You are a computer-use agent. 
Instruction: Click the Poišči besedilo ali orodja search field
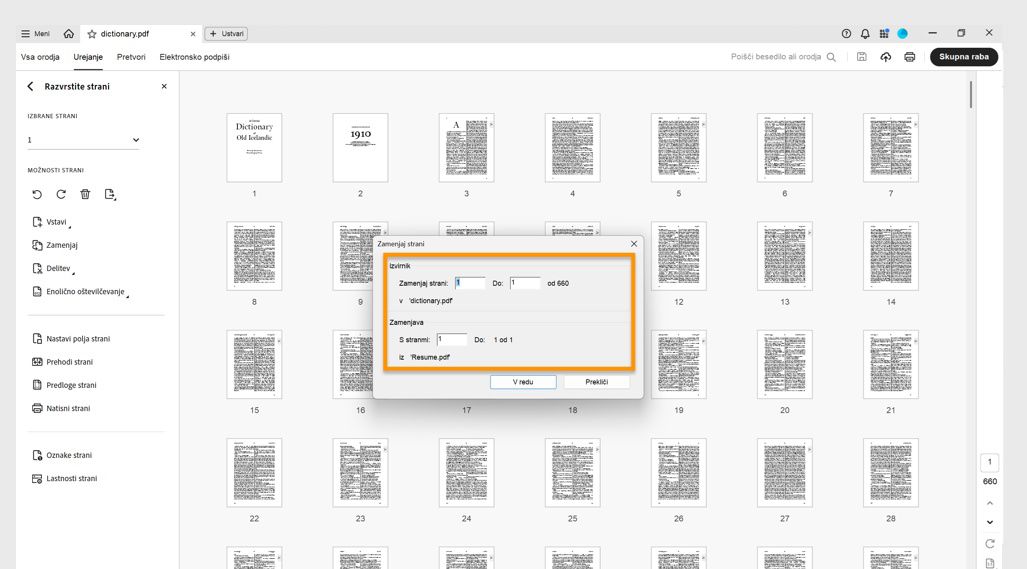(x=783, y=57)
